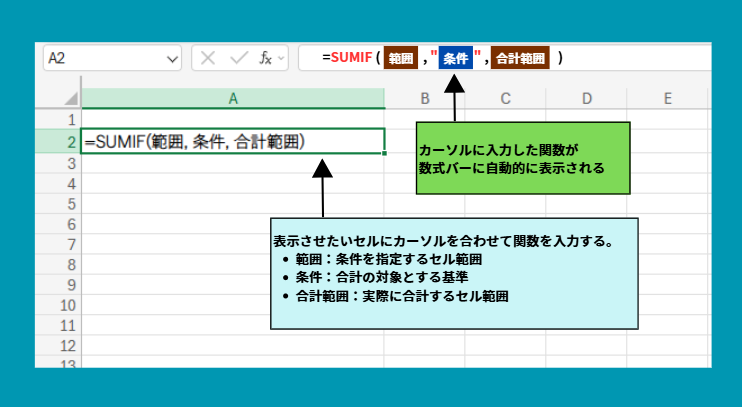Click the Enter checkmark icon in formula bar
This screenshot has width=742, height=407.
pos(238,58)
